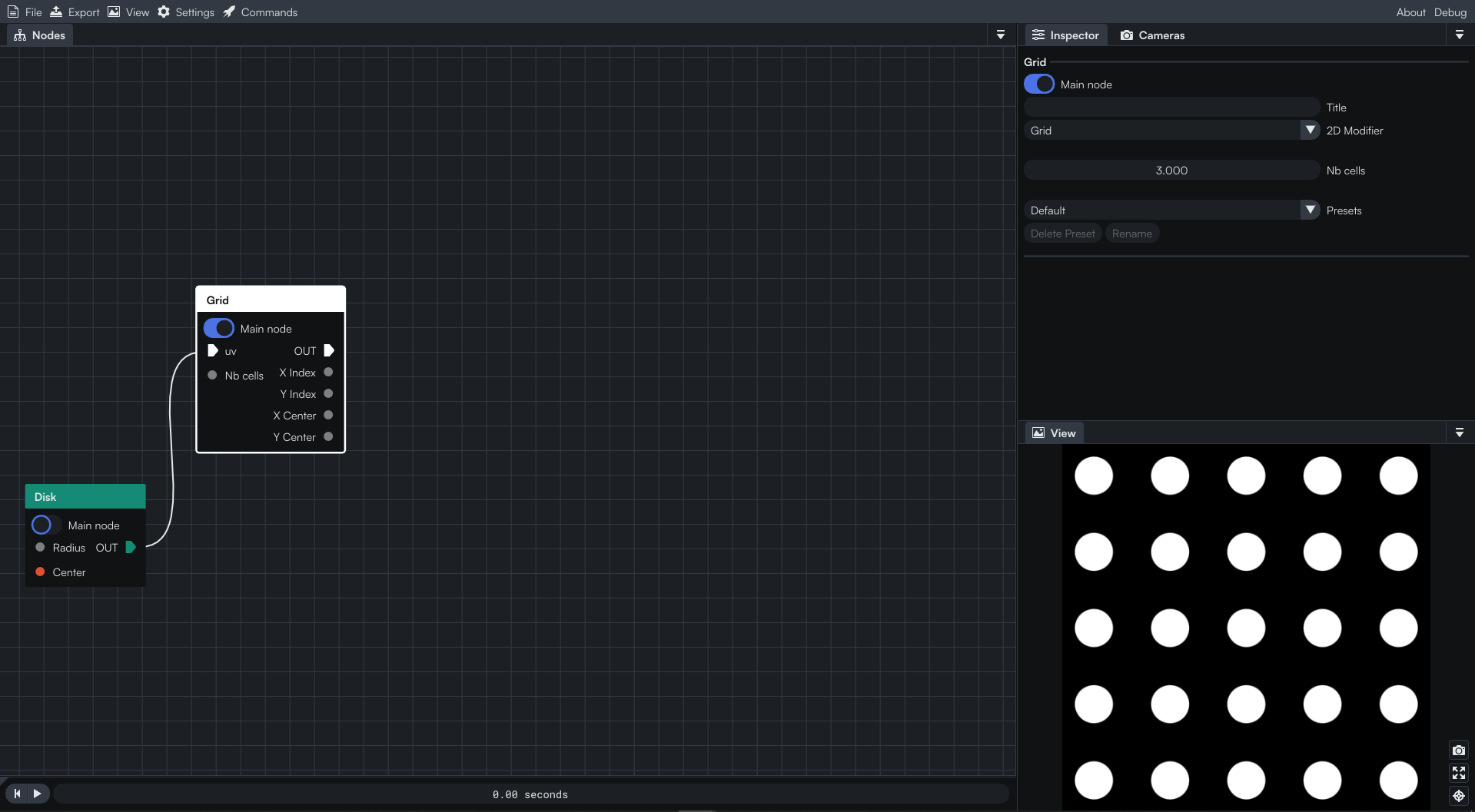Open the Presets Default dropdown
This screenshot has height=812, width=1475.
click(1171, 210)
